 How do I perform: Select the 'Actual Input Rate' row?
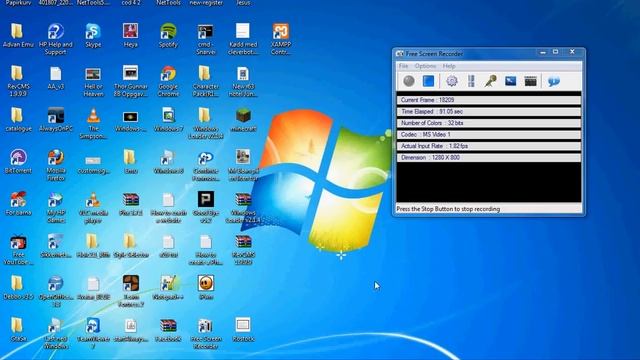click(x=489, y=146)
